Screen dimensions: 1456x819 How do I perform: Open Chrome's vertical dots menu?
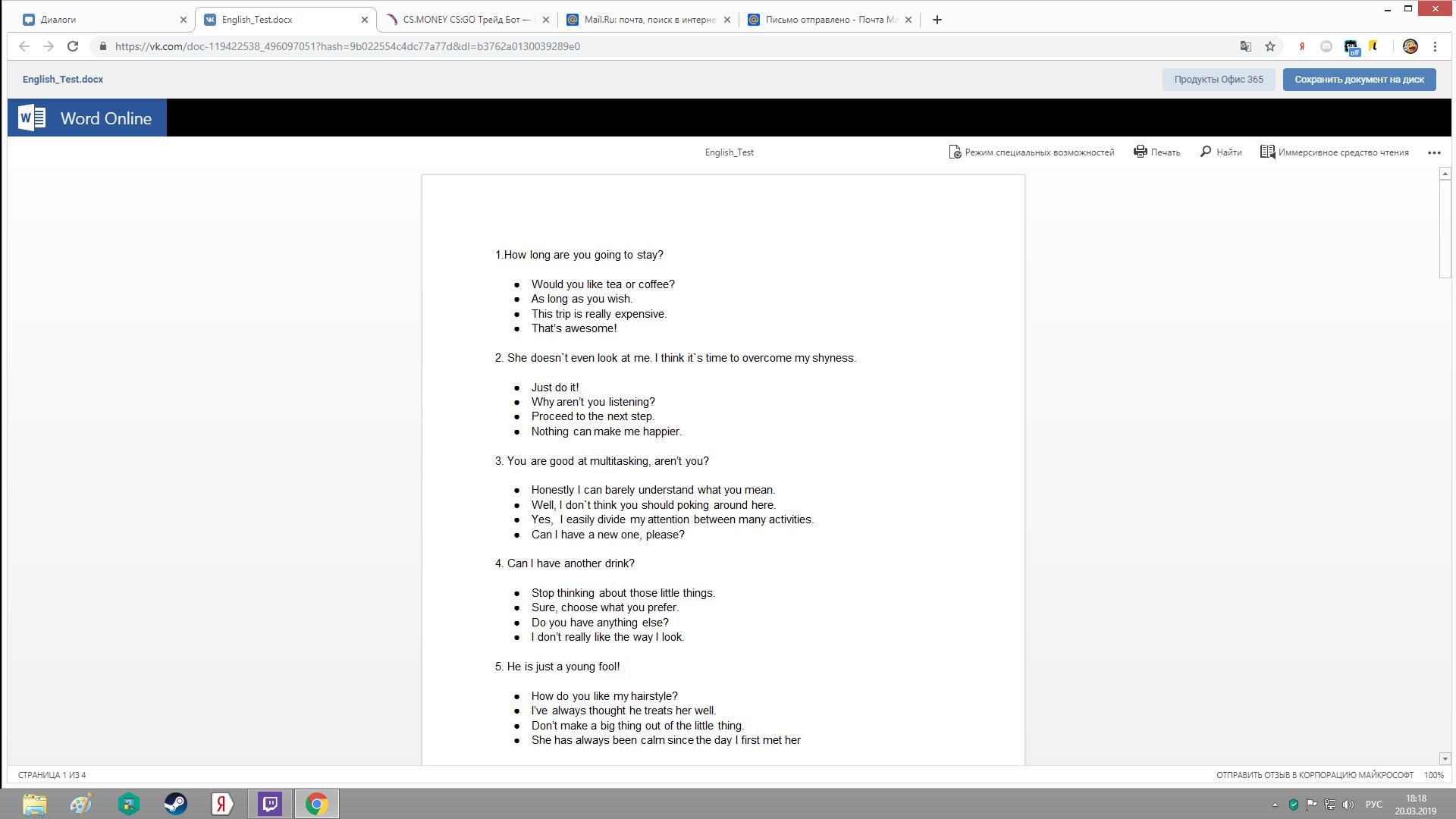[x=1435, y=46]
